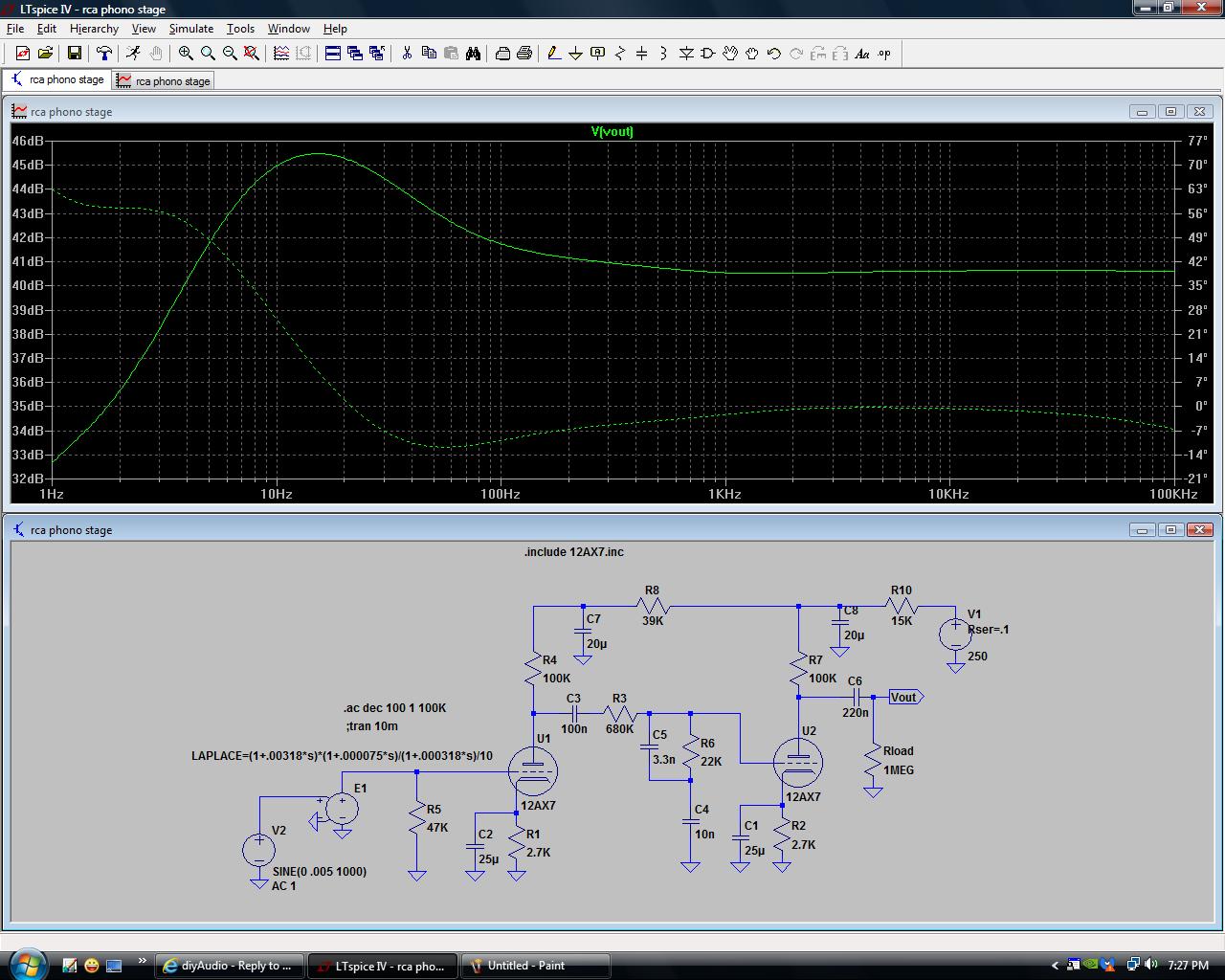Click the Vout net label on the schematic
The width and height of the screenshot is (1225, 980).
pos(904,698)
